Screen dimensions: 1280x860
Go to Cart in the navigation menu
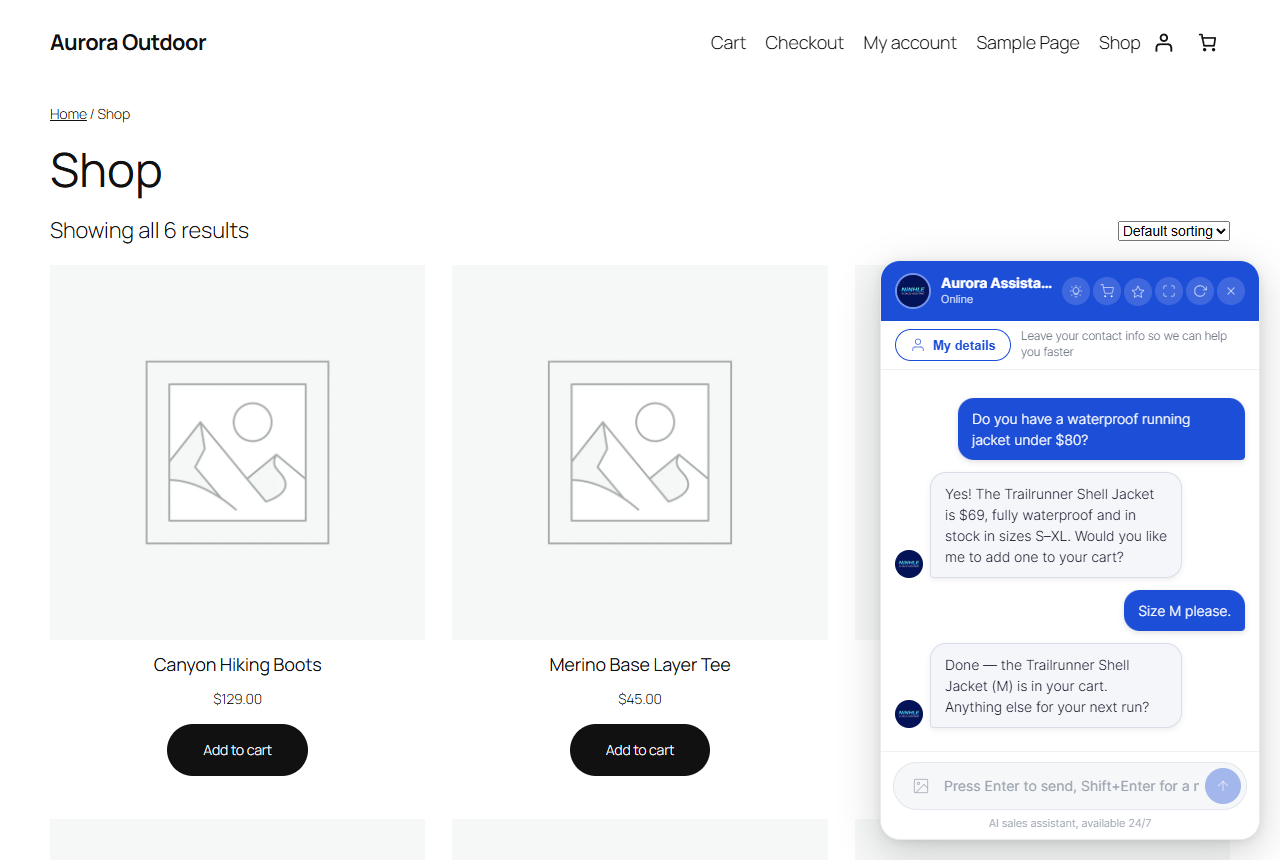(x=728, y=43)
